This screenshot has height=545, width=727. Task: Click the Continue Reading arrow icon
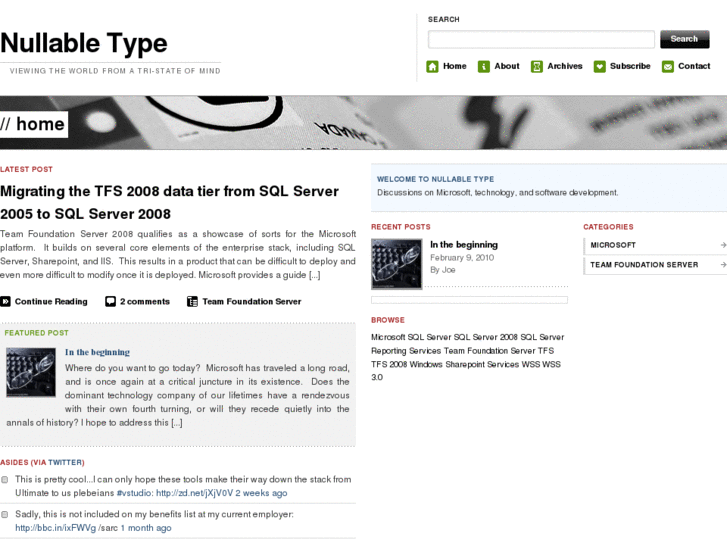click(x=5, y=301)
